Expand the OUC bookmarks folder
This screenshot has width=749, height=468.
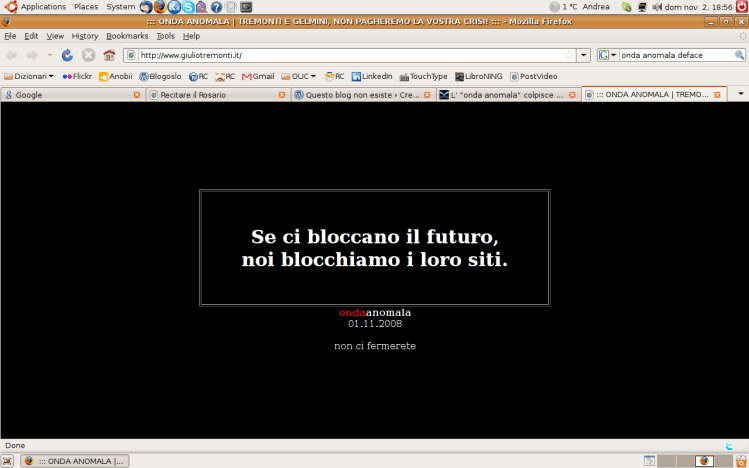coord(299,76)
